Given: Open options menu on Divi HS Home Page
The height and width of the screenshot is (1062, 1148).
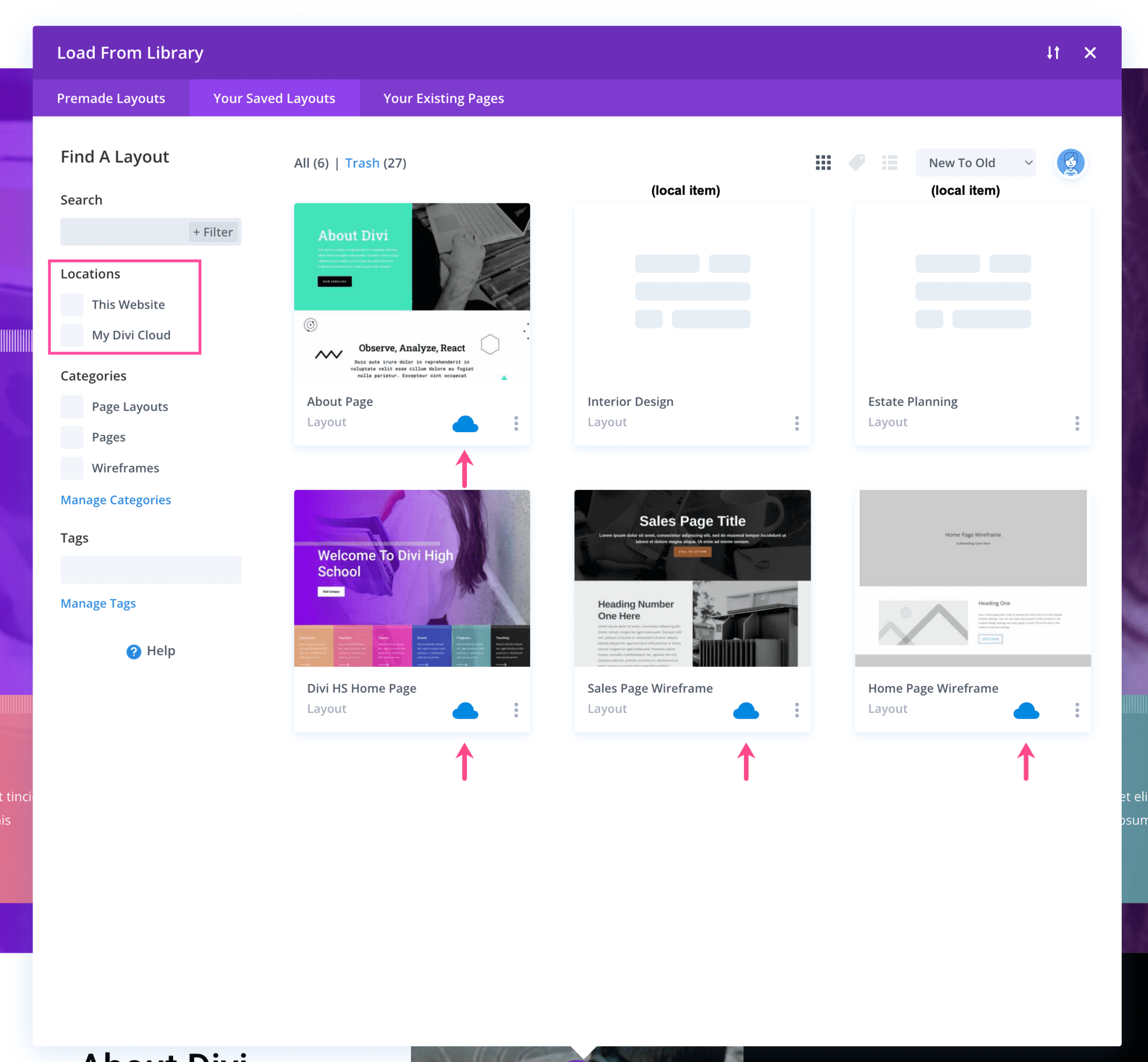Looking at the screenshot, I should 516,711.
